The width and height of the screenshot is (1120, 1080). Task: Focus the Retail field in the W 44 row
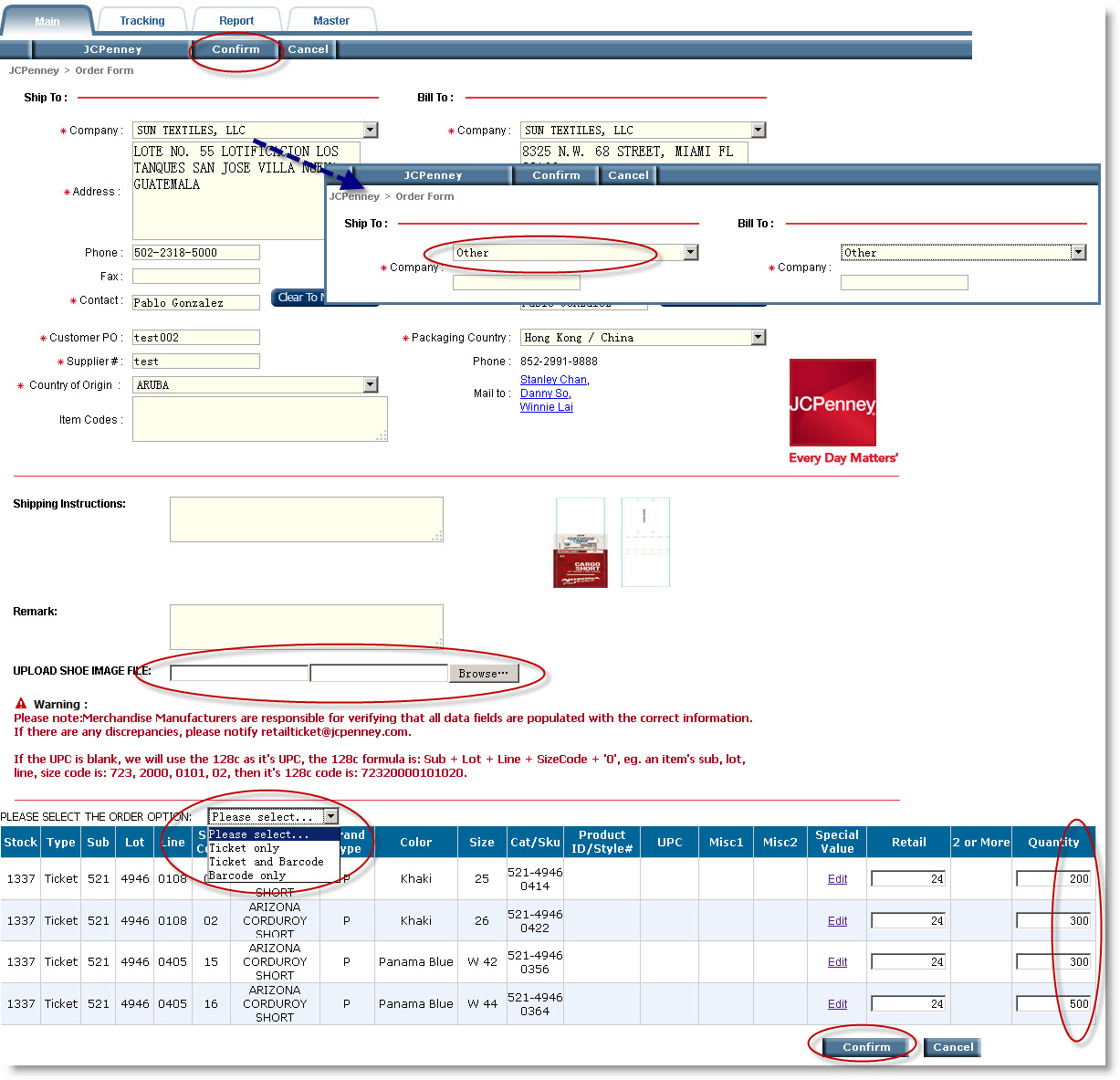tap(908, 1004)
